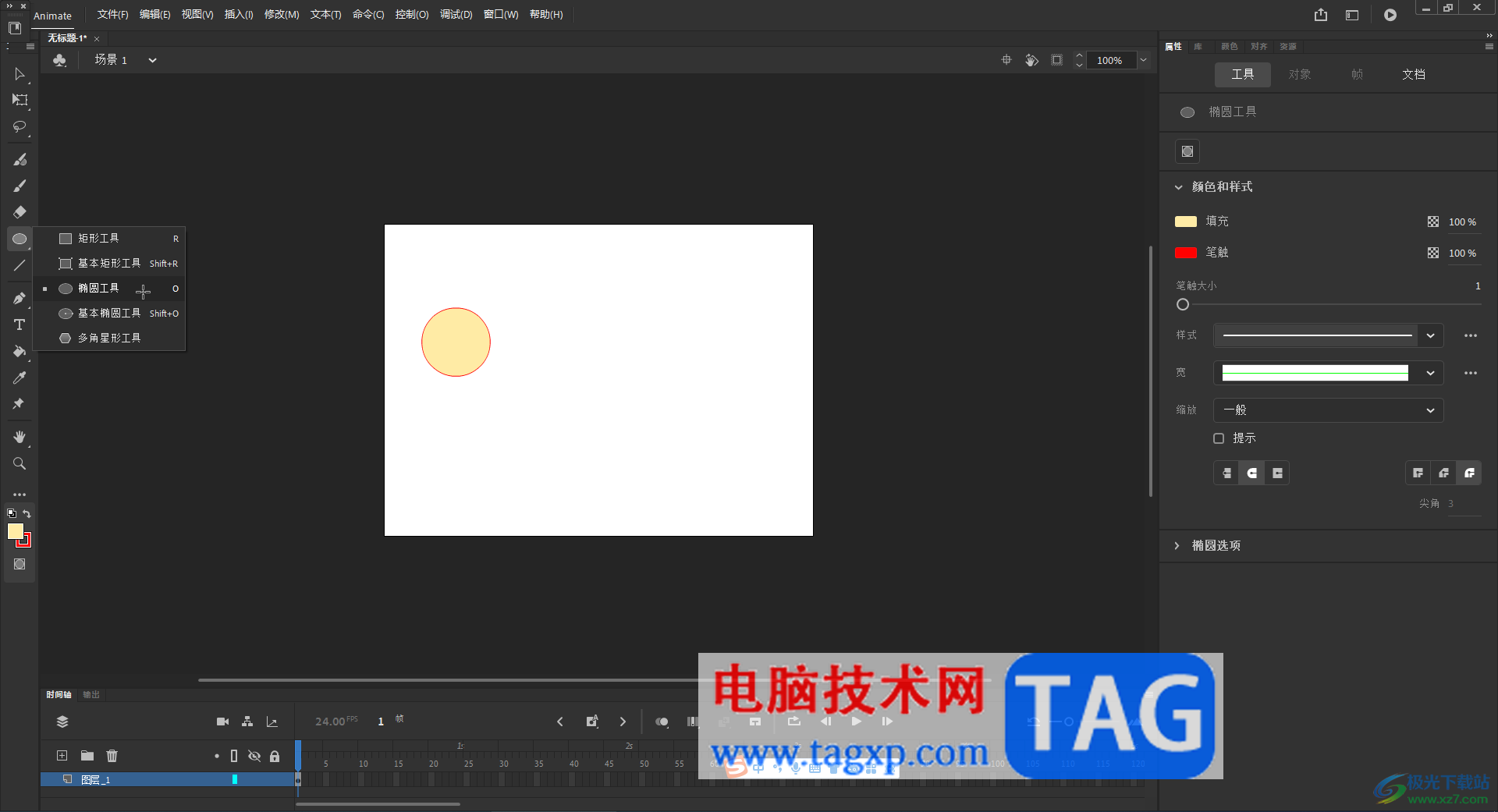
Task: Select the Selection arrow tool
Action: coord(20,74)
